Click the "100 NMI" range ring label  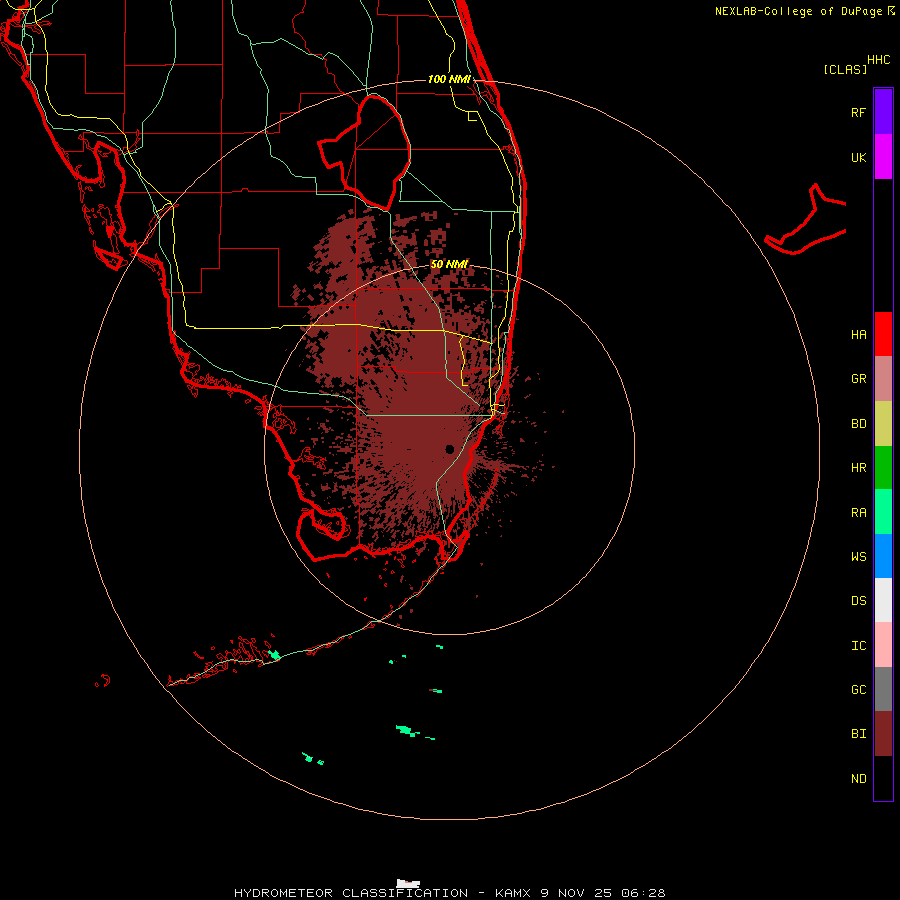(449, 79)
